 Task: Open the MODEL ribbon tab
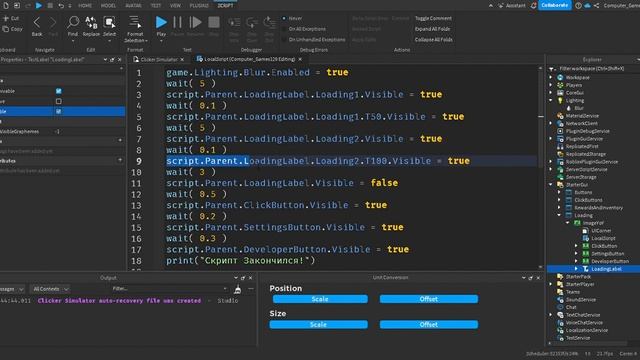(x=108, y=5)
